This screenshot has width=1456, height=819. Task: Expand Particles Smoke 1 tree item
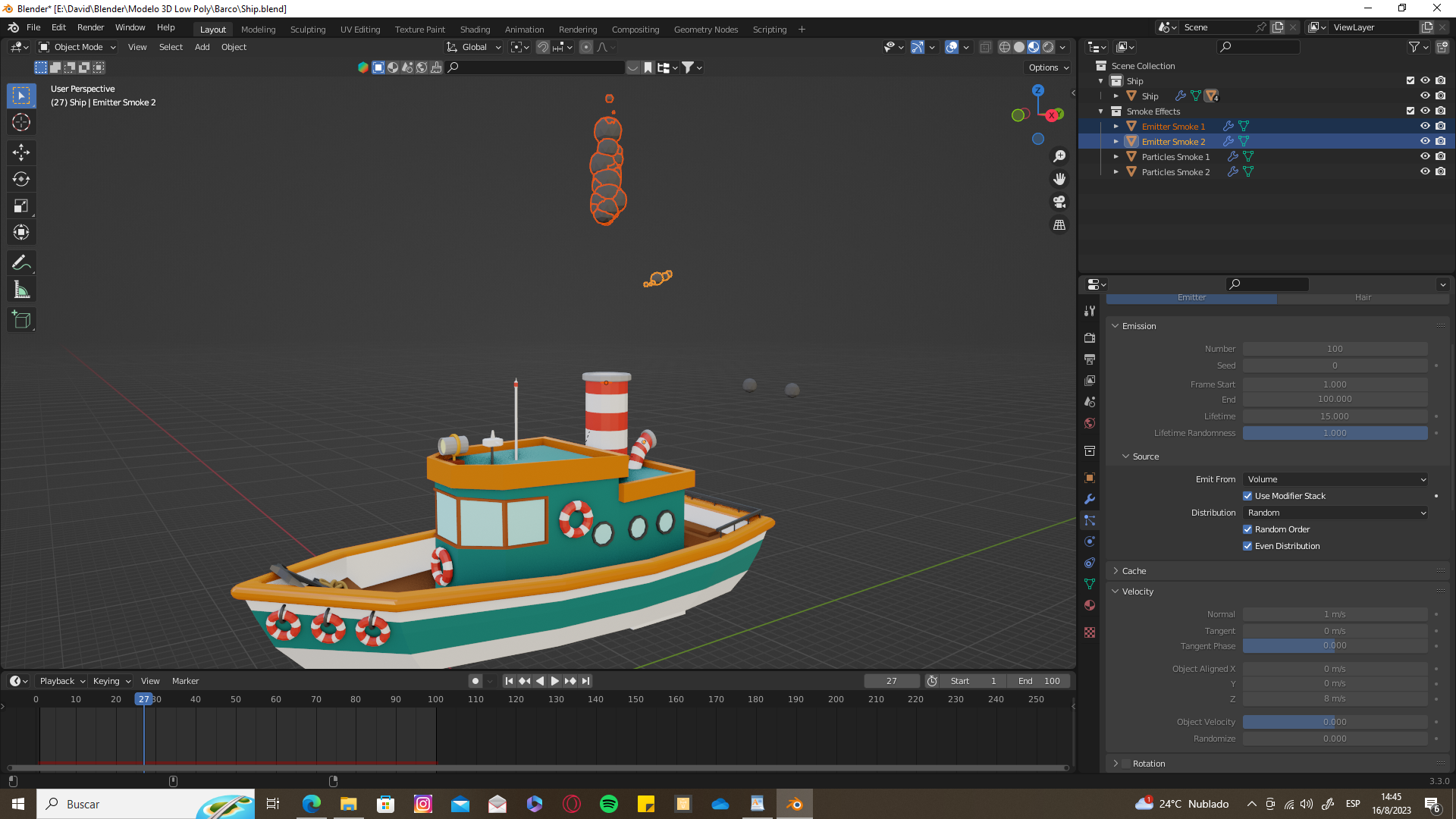pyautogui.click(x=1116, y=157)
